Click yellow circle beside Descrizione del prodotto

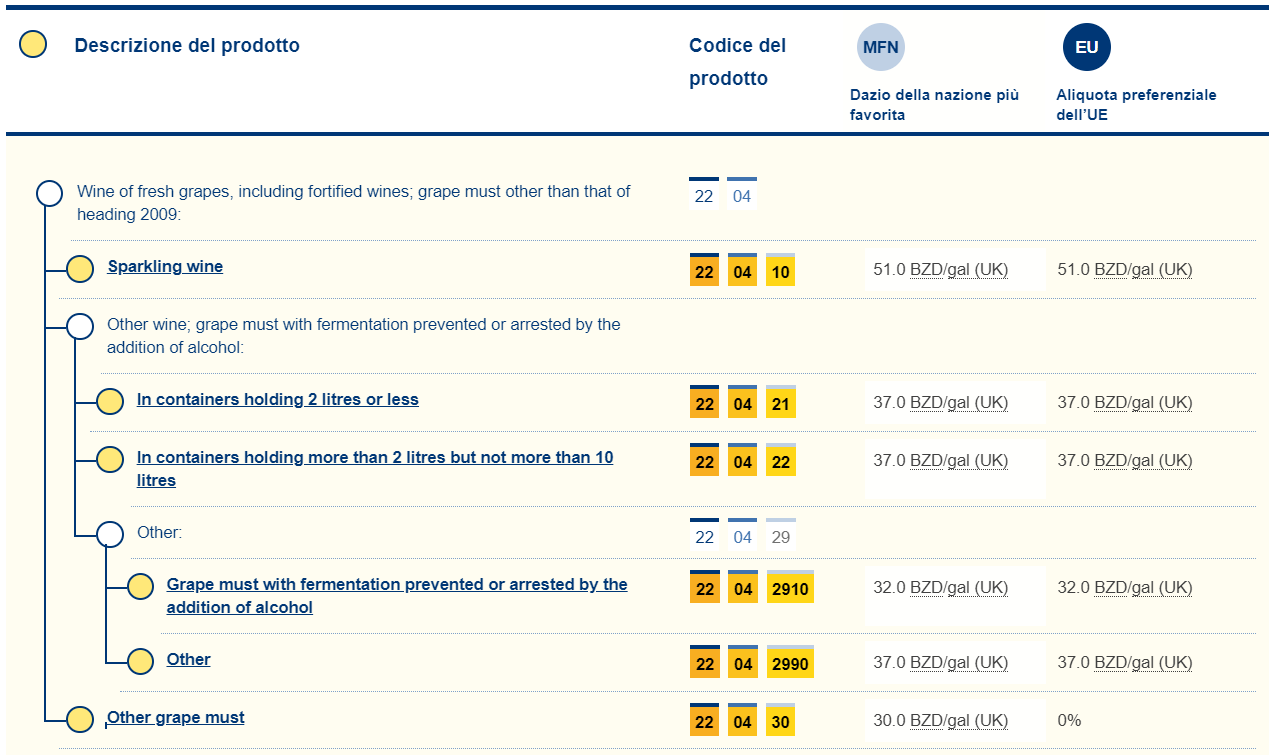pyautogui.click(x=33, y=45)
